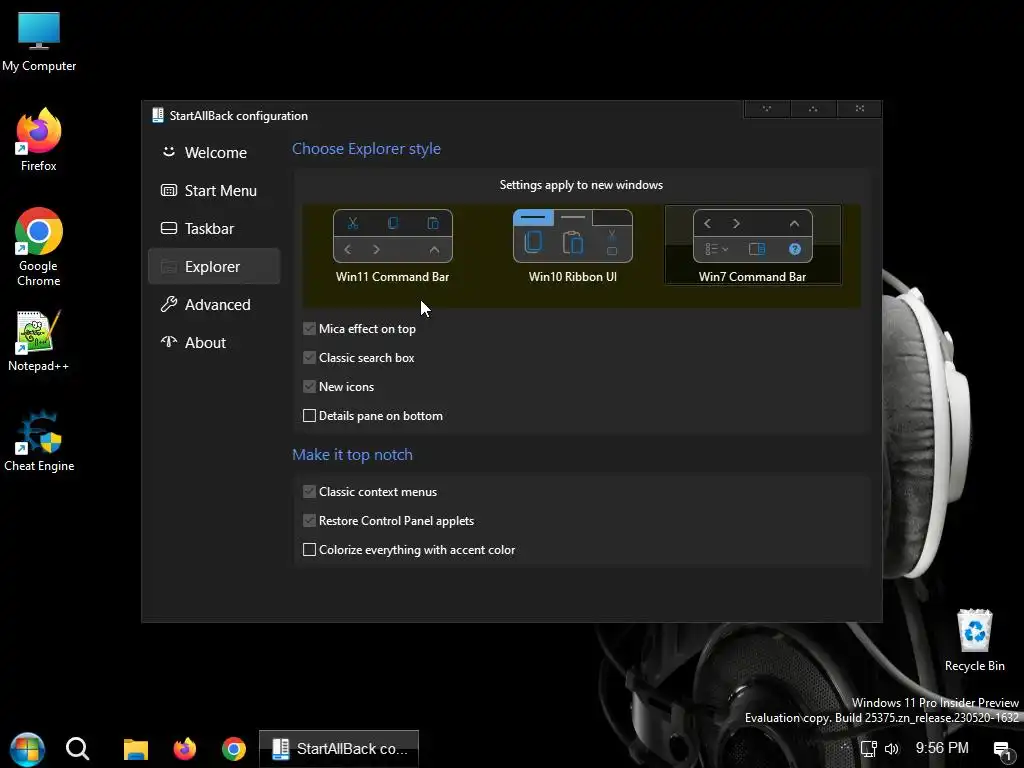Show hidden tray icons
This screenshot has width=1024, height=768.
coord(846,748)
